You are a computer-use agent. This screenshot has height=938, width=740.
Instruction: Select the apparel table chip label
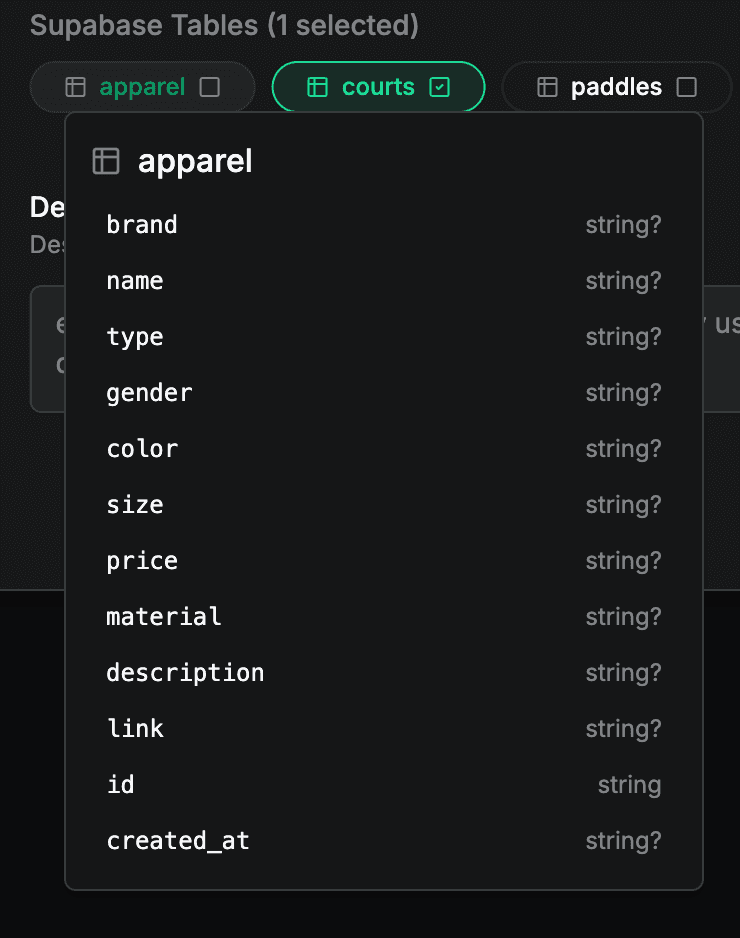(x=142, y=87)
